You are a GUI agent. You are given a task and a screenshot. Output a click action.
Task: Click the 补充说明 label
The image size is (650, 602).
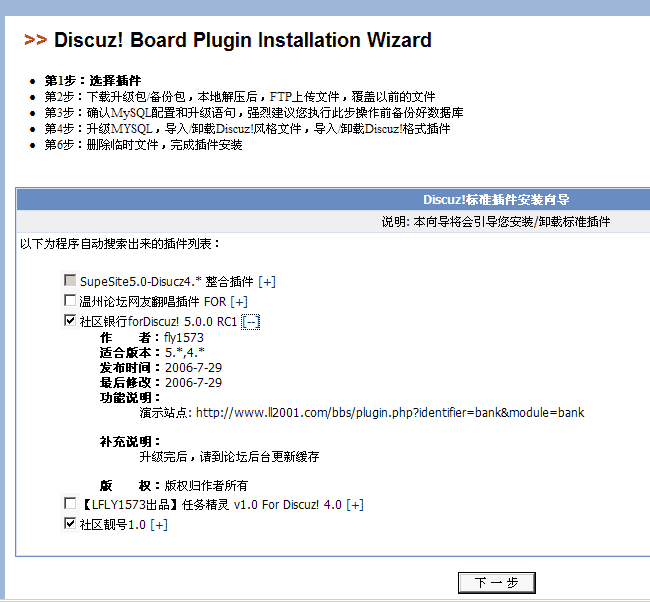130,442
